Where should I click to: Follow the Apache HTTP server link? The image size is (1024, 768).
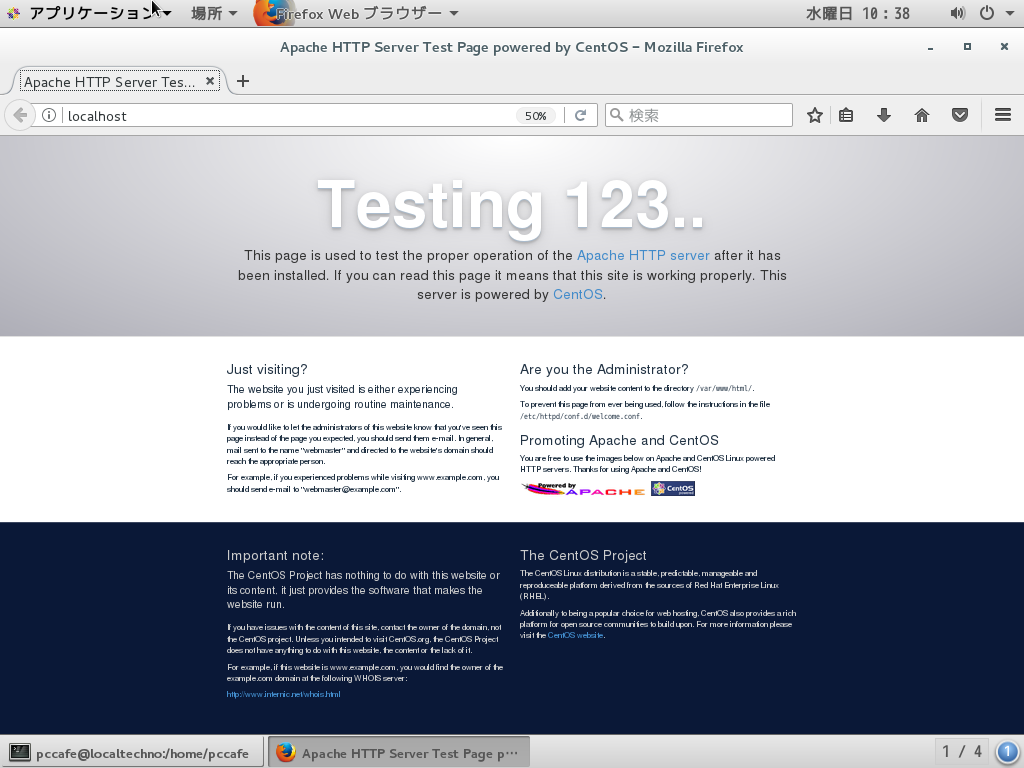(x=643, y=255)
